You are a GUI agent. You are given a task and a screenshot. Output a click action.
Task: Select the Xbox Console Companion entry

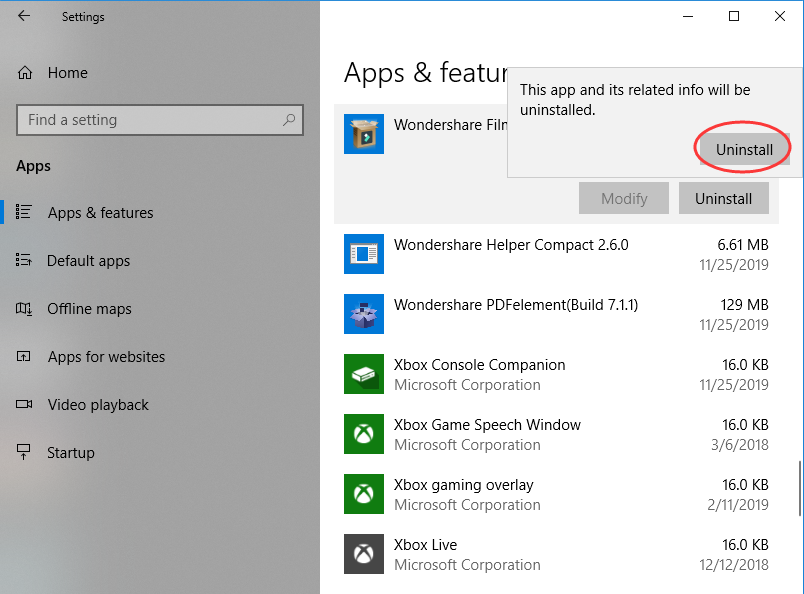[556, 374]
